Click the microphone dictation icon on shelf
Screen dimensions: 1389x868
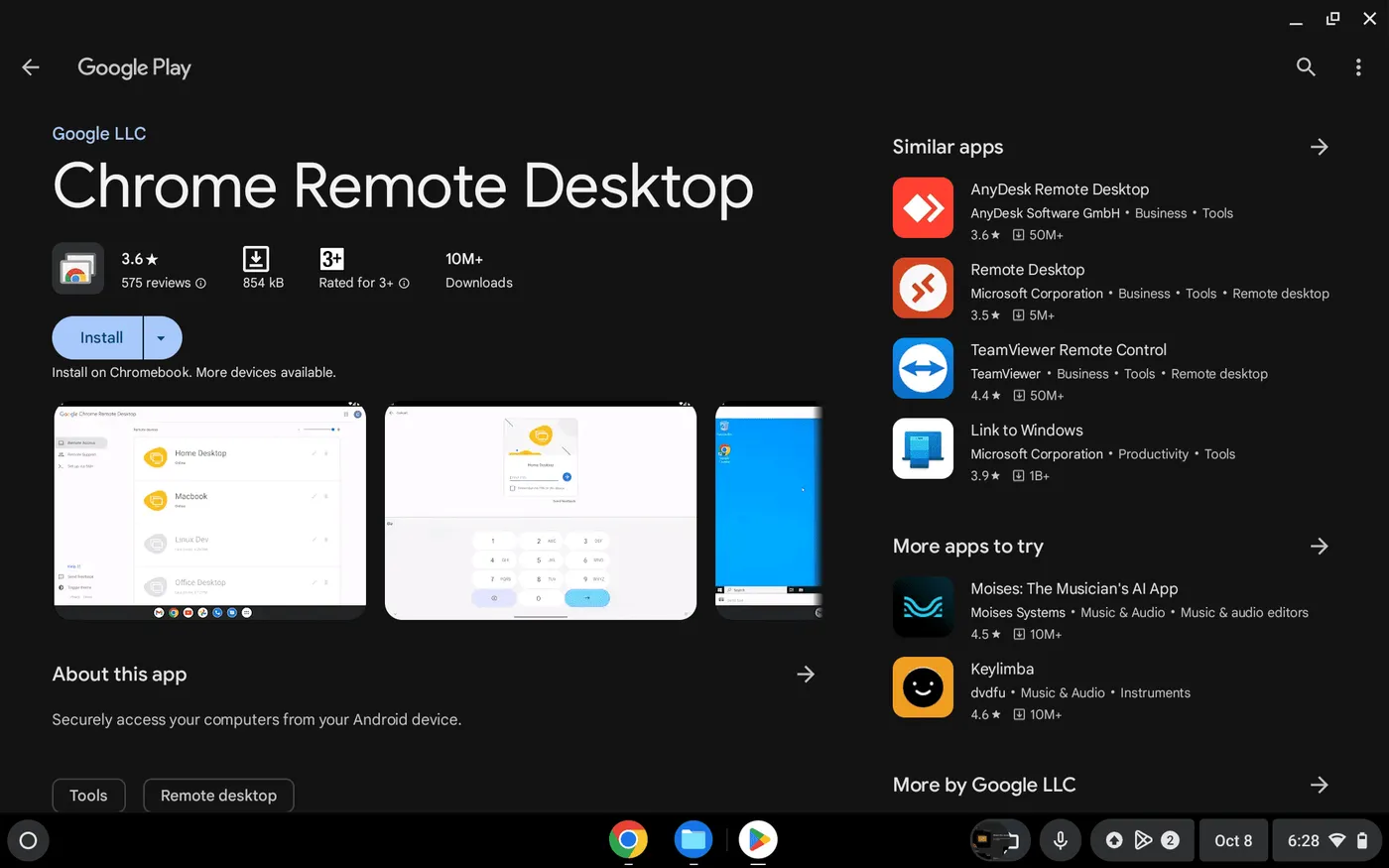point(1061,840)
